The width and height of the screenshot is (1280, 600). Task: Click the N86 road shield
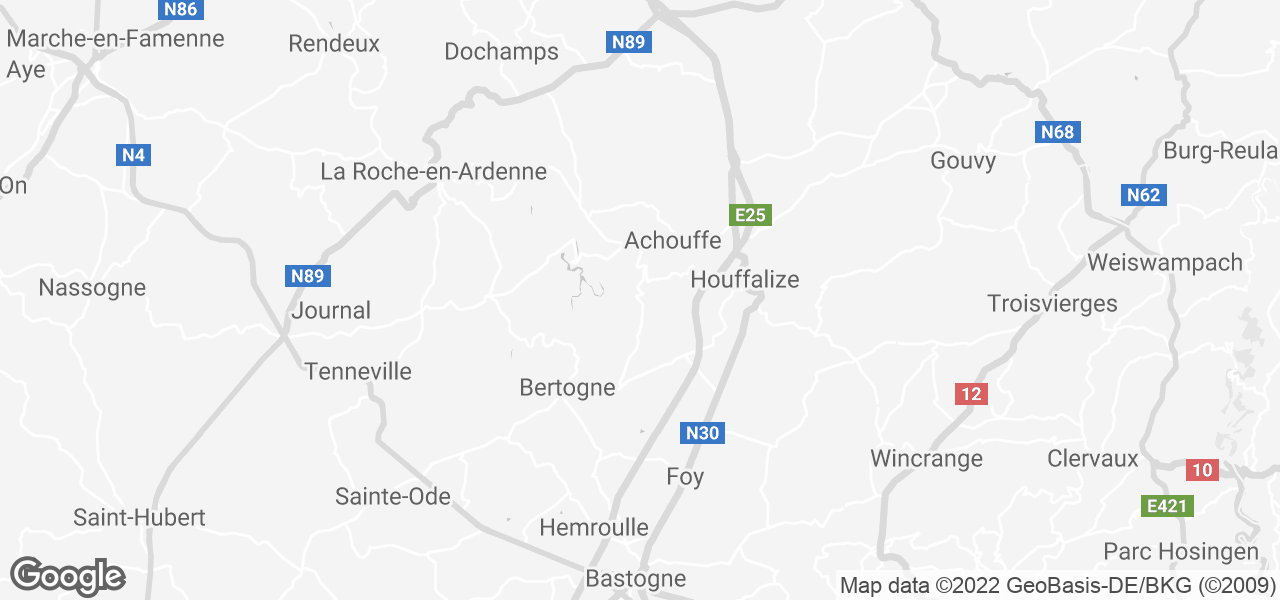(x=182, y=9)
